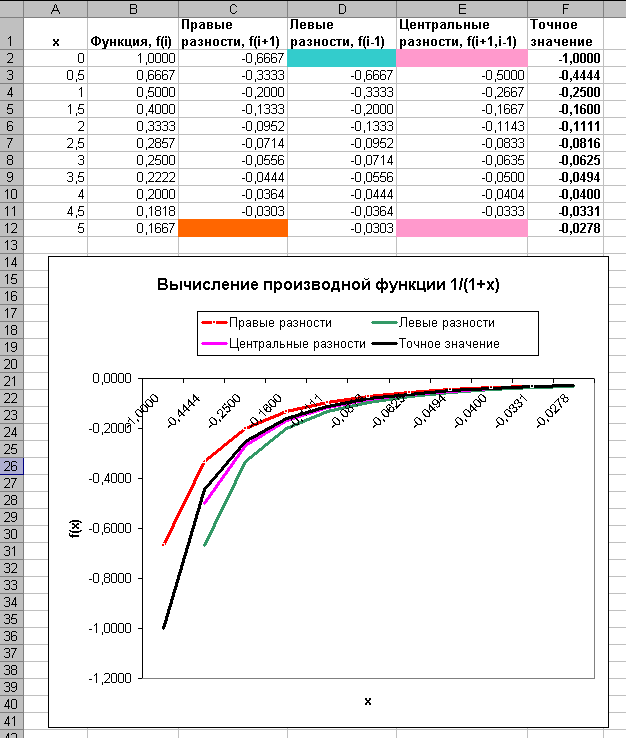This screenshot has height=738, width=626.
Task: Click cell F11 with value -0,0331
Action: coord(565,211)
